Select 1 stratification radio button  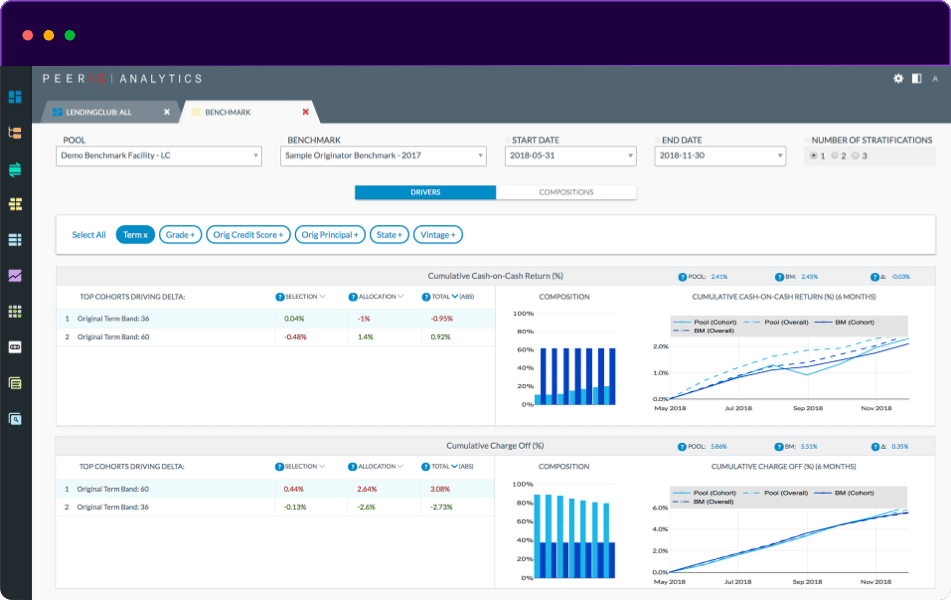(814, 156)
